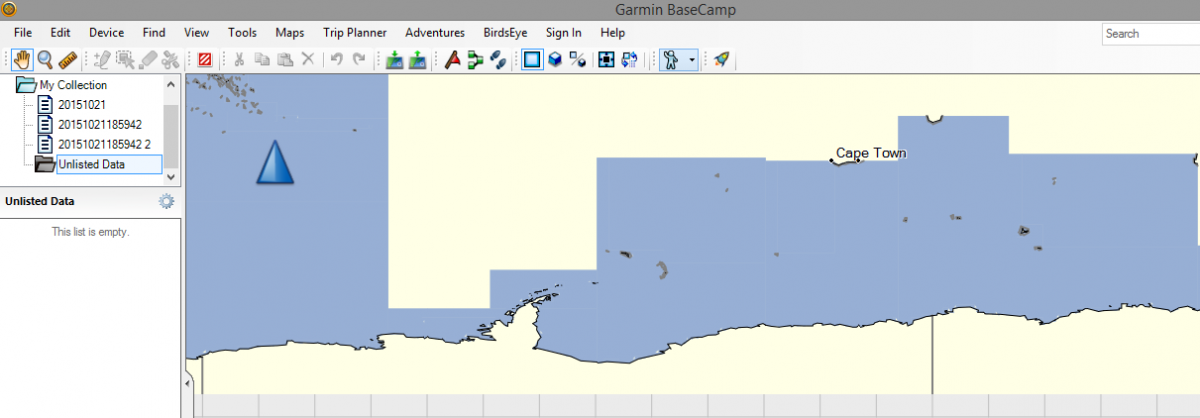
Task: Select list 20151021
Action: point(82,104)
